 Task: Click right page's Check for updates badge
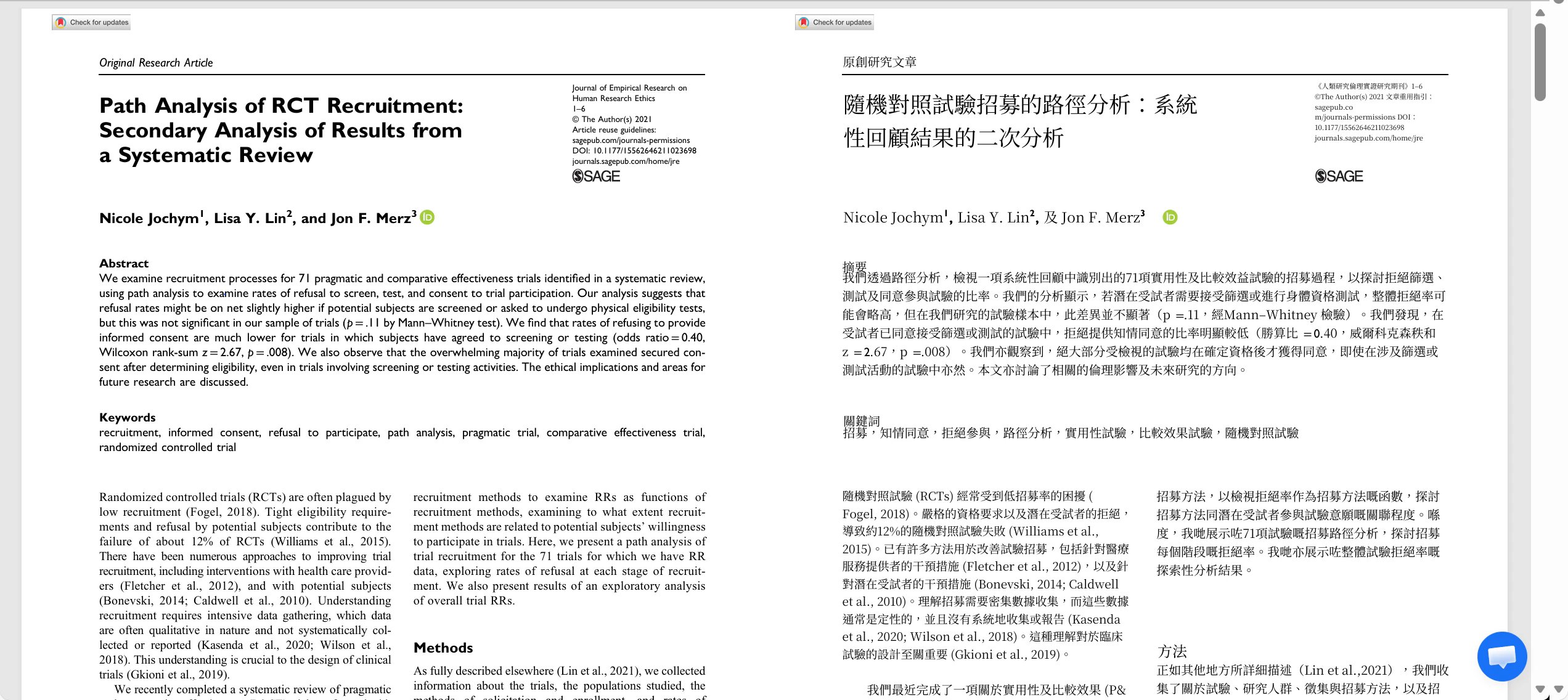click(x=835, y=23)
